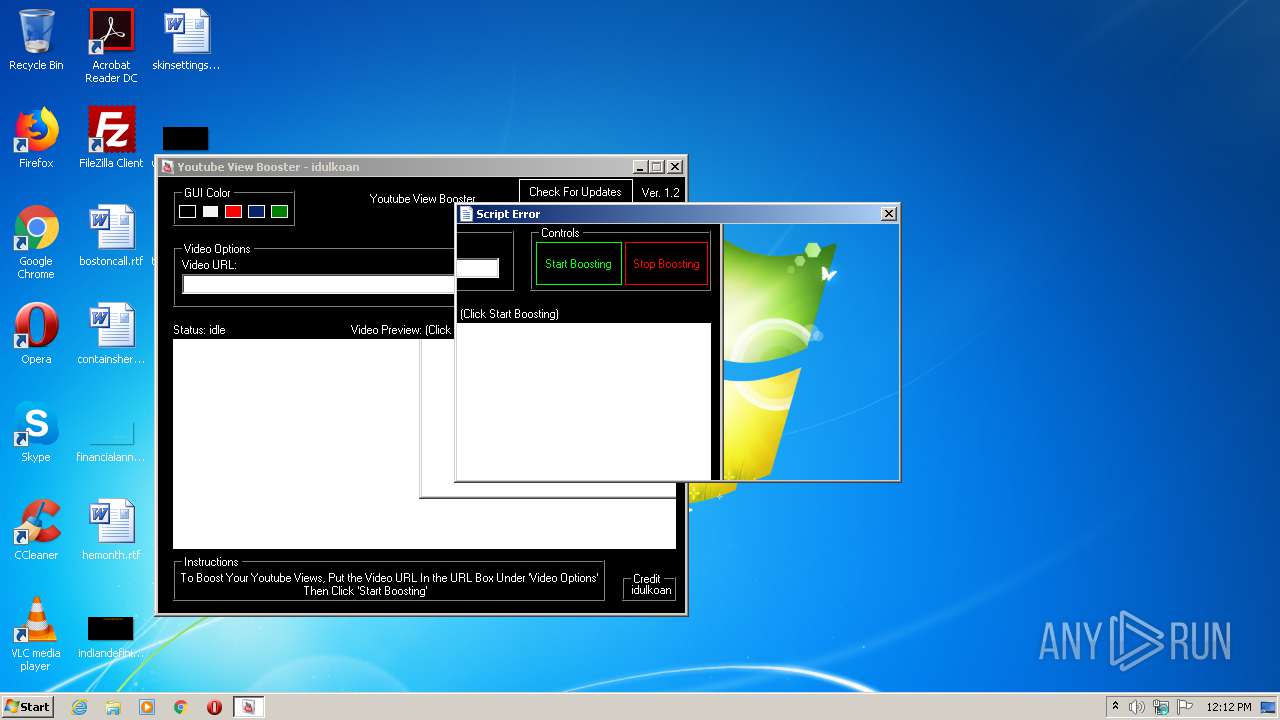Viewport: 1280px width, 720px height.
Task: Launch CCleaner desktop shortcut
Action: click(x=36, y=530)
